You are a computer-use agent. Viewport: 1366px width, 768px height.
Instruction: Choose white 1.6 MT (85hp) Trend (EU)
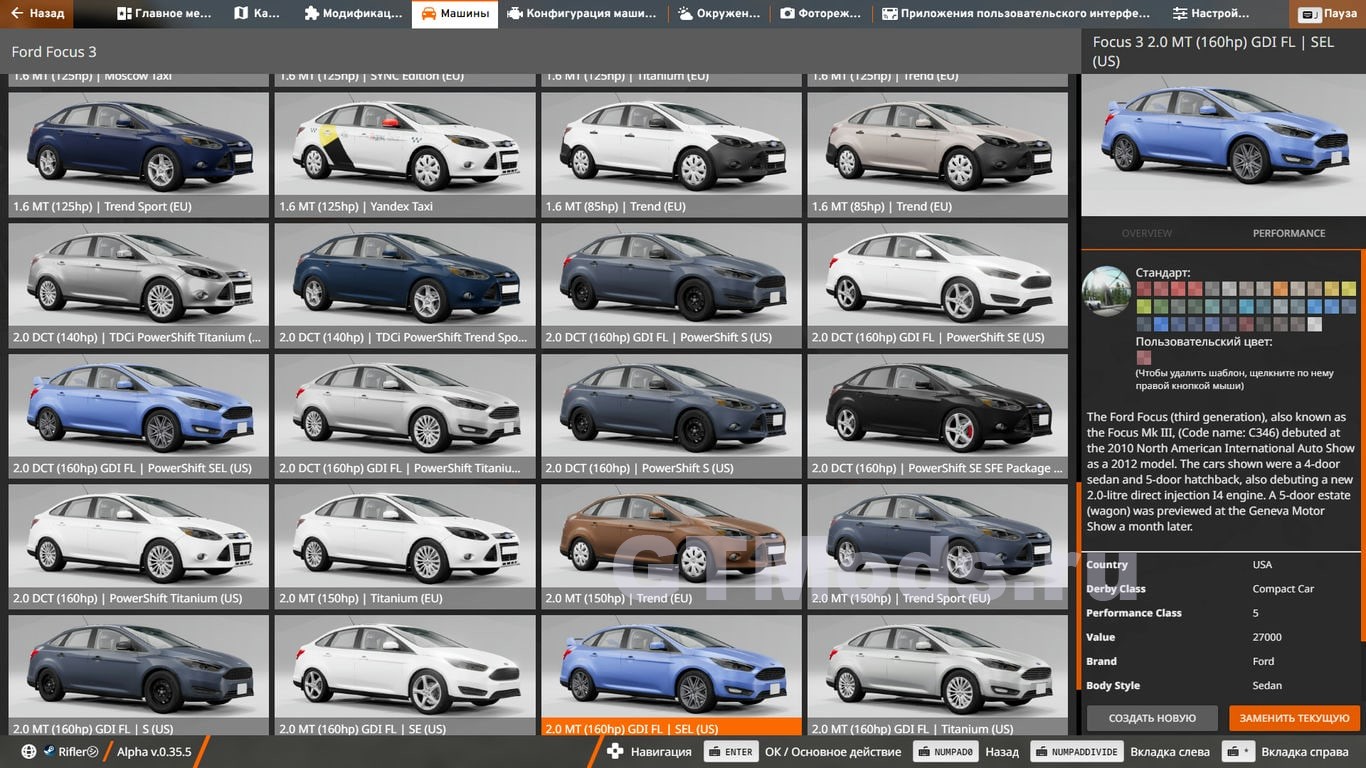point(671,156)
